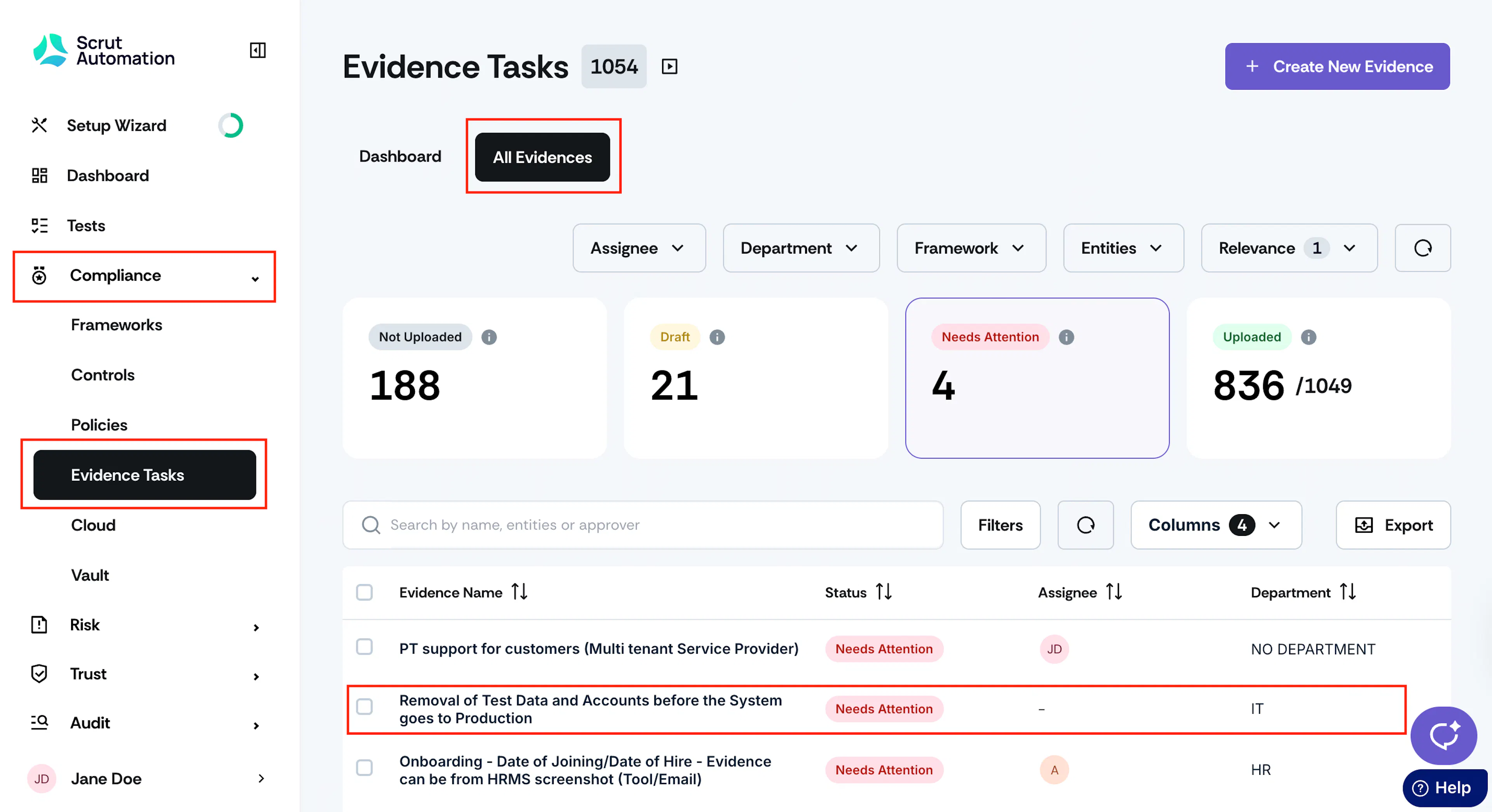The height and width of the screenshot is (812, 1492).
Task: Open the Assignee filter dropdown
Action: (639, 248)
